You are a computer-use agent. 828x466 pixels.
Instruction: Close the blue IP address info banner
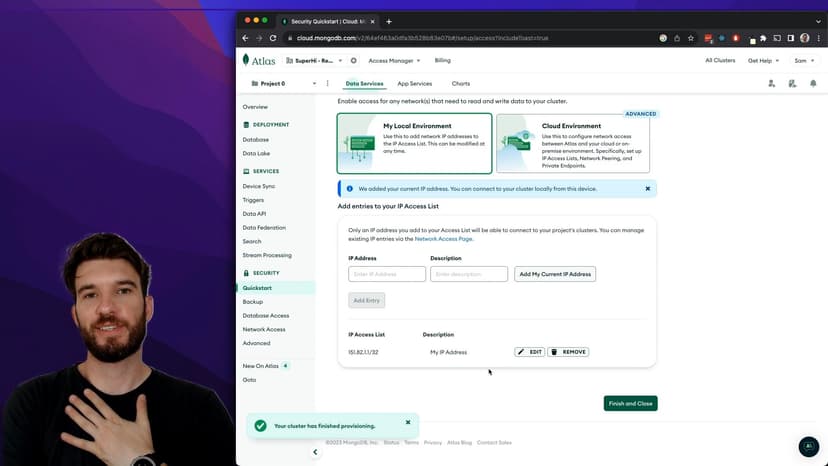[647, 188]
